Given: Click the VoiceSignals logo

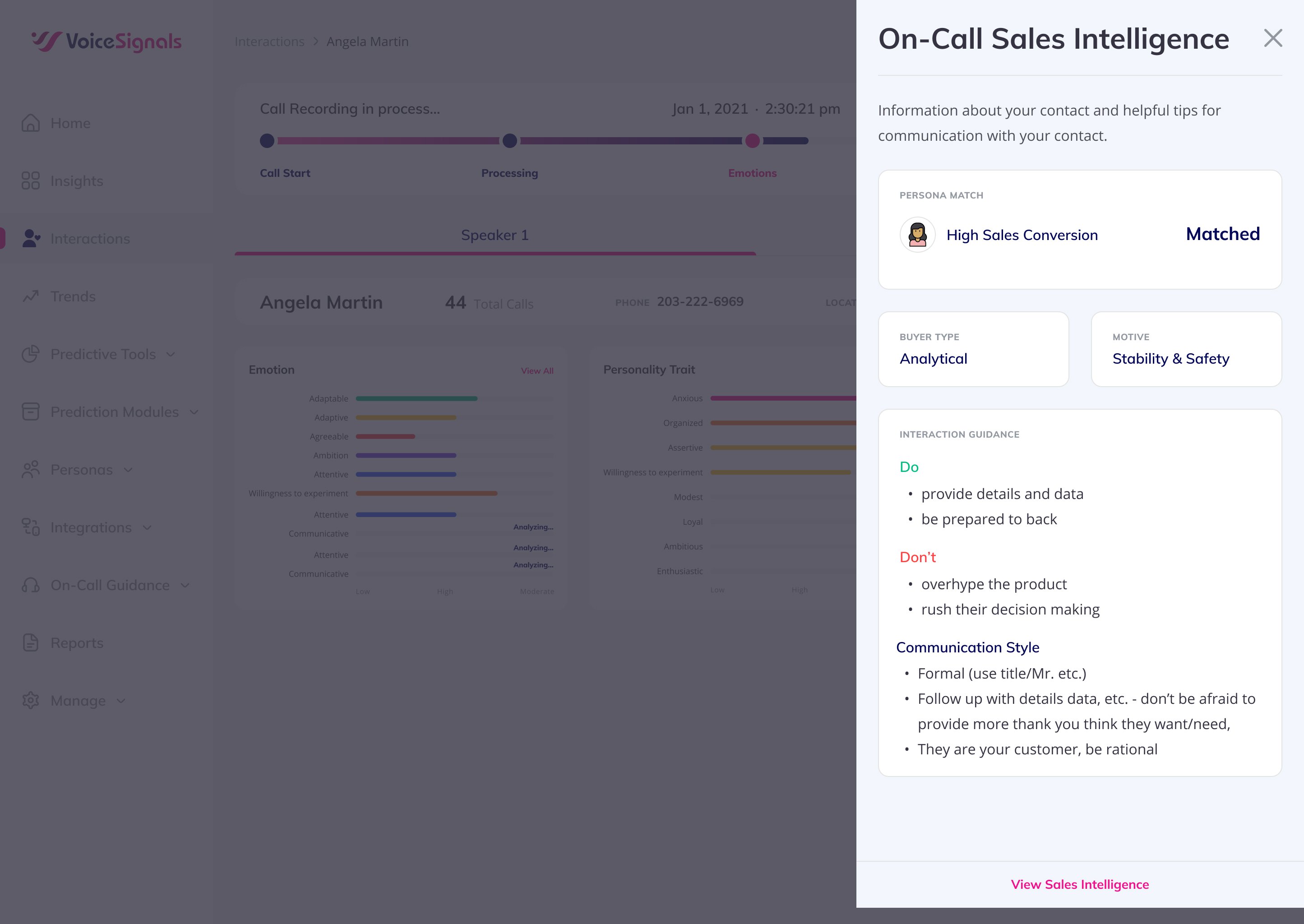Looking at the screenshot, I should [106, 42].
